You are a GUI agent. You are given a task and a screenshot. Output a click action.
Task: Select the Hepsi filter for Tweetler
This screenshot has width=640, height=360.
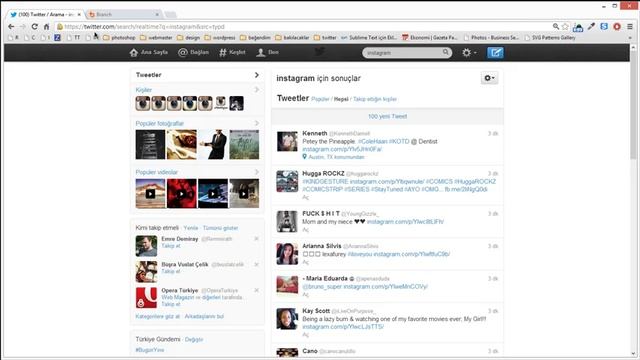pos(341,99)
